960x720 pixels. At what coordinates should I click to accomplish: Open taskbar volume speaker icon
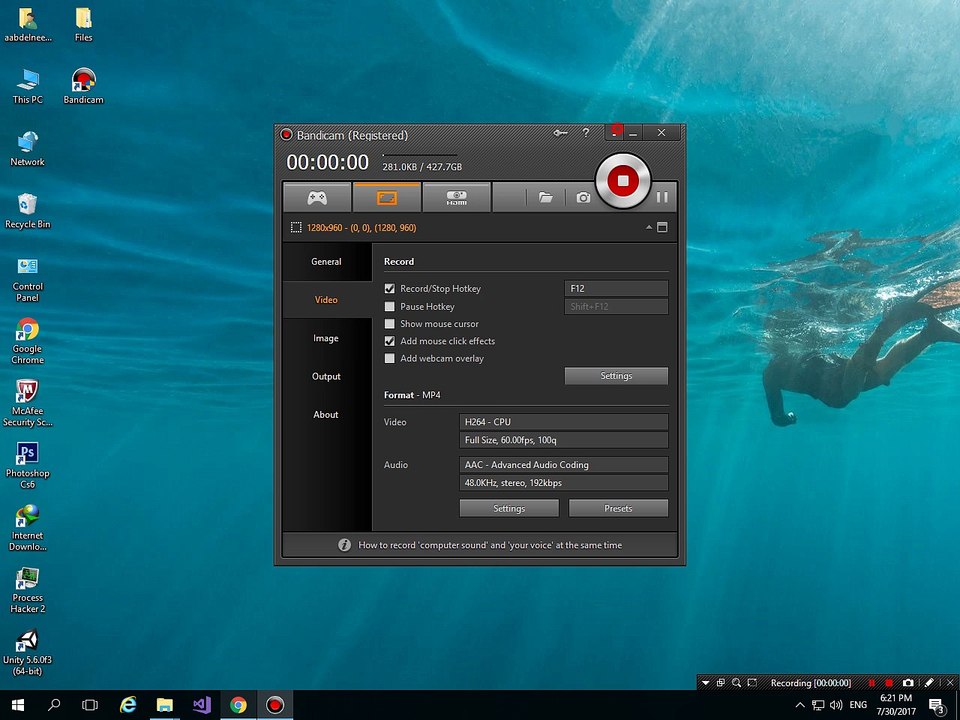tap(836, 705)
